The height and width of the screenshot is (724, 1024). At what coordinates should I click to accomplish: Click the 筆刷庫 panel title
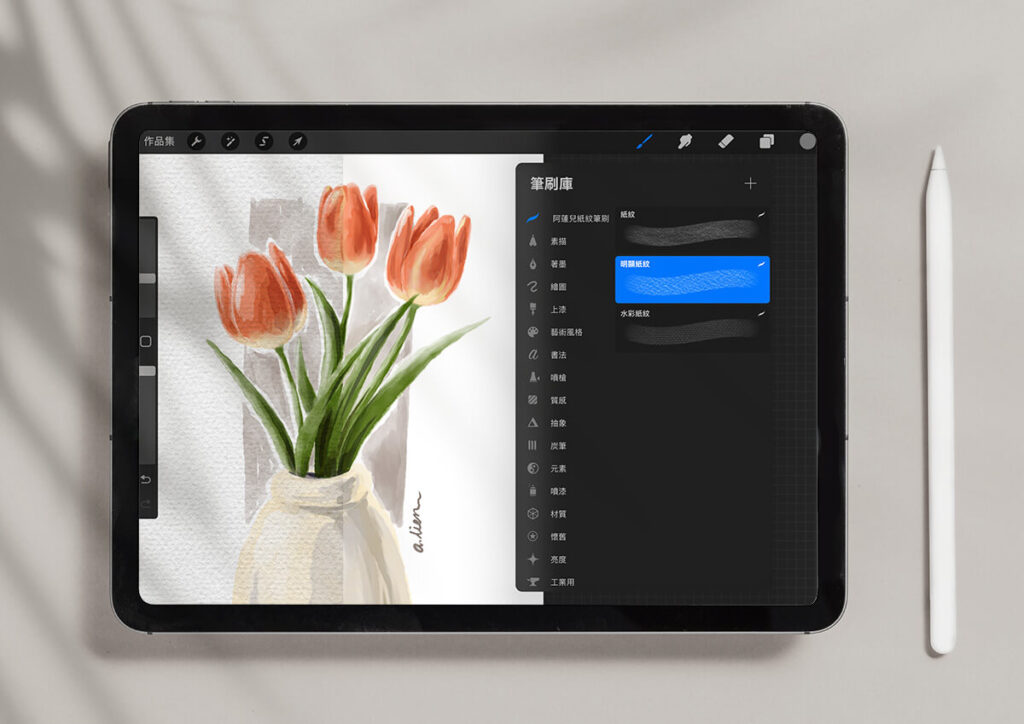[552, 184]
